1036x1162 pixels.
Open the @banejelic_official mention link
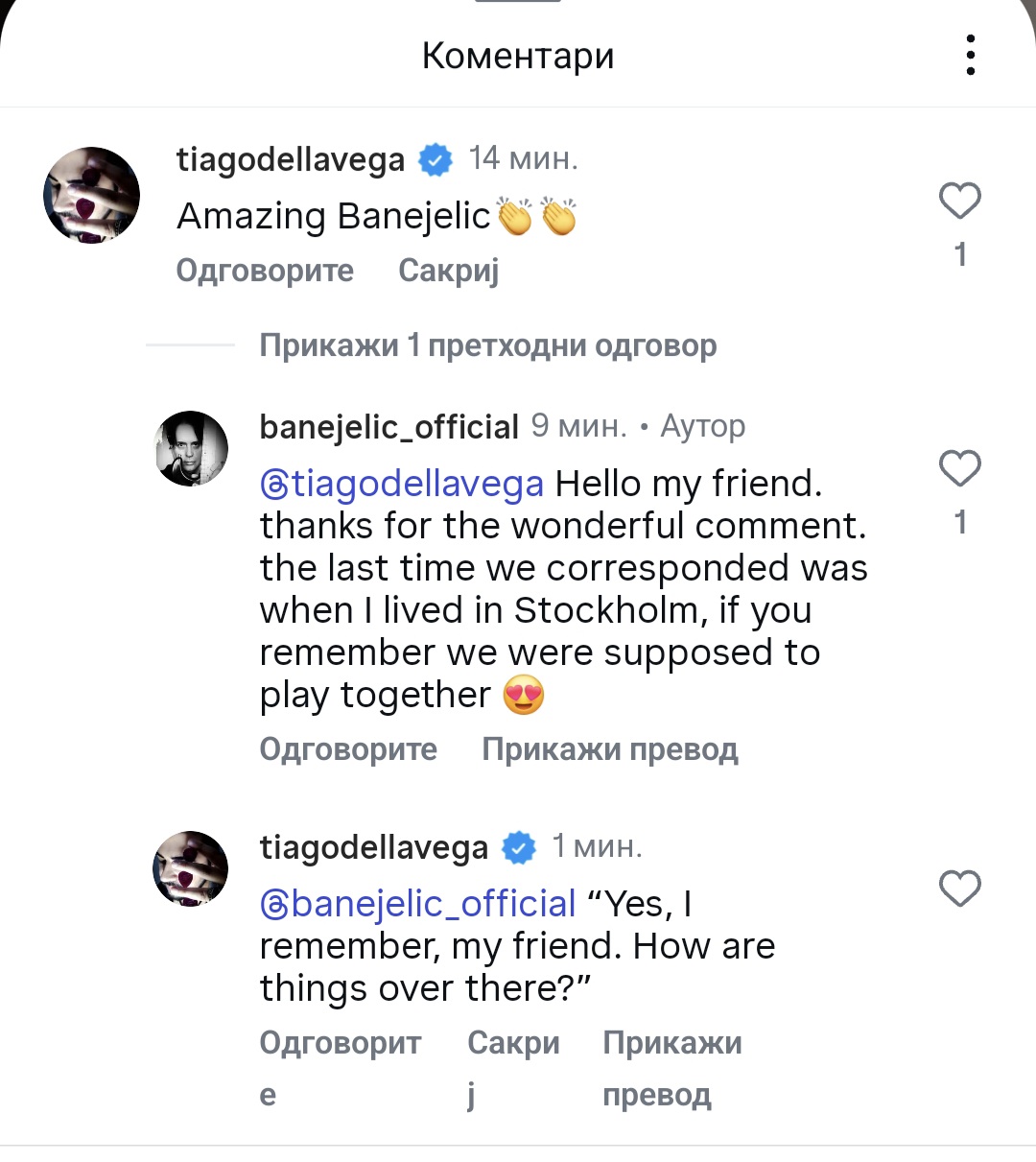click(x=418, y=904)
